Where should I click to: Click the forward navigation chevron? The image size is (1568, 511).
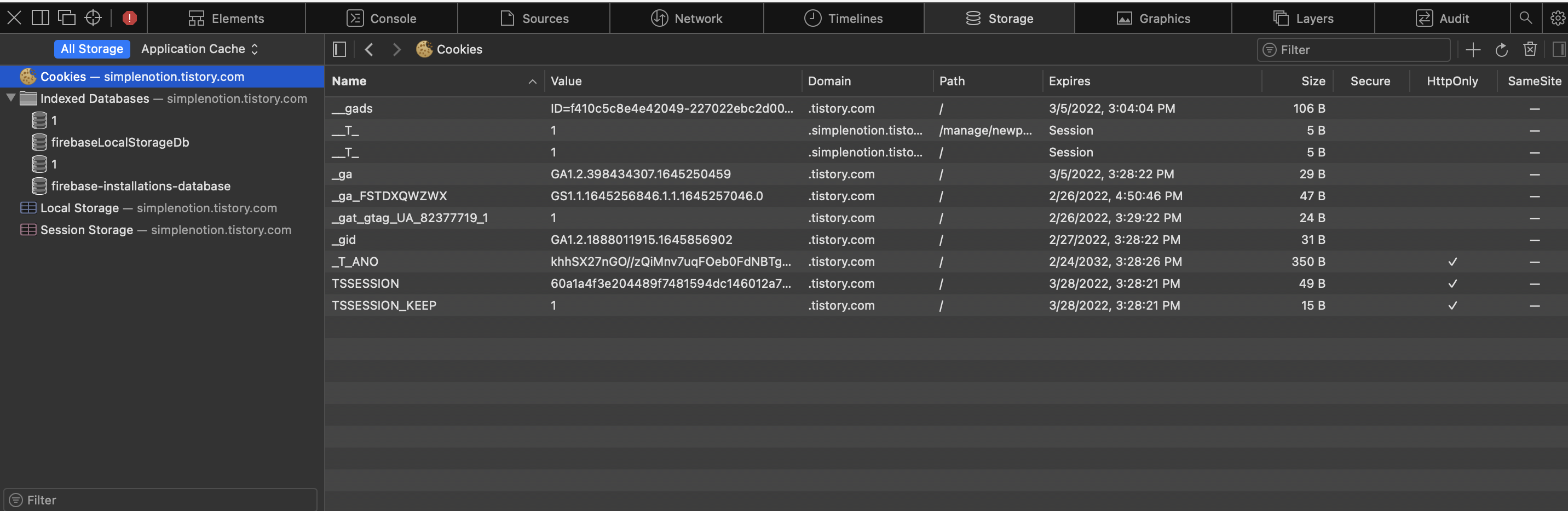[397, 49]
